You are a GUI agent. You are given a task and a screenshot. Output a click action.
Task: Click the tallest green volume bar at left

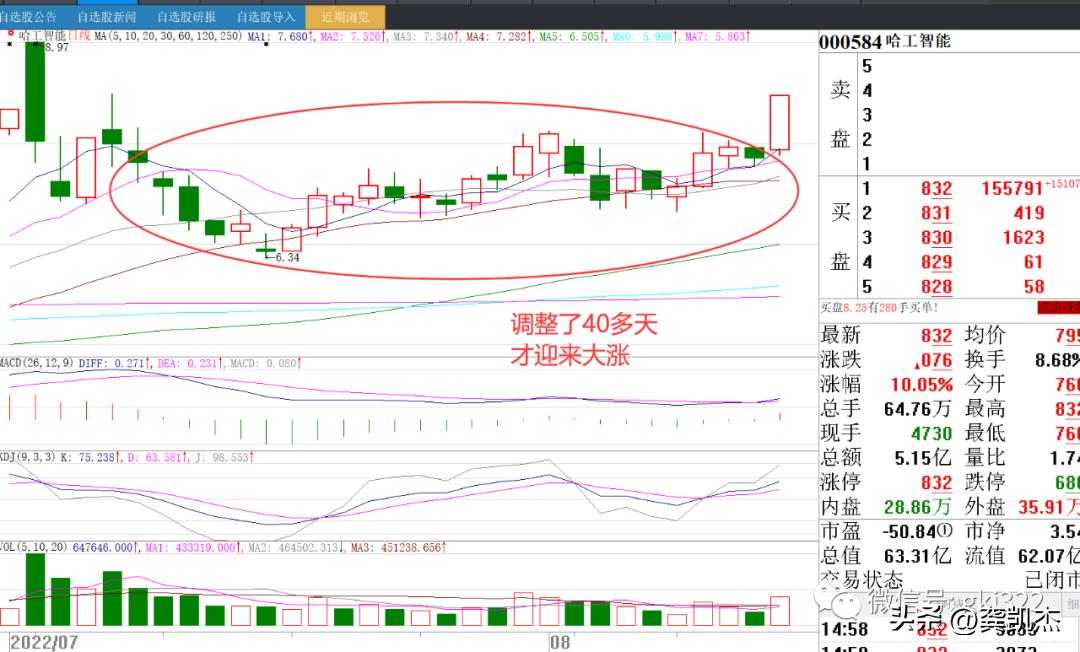tap(35, 589)
